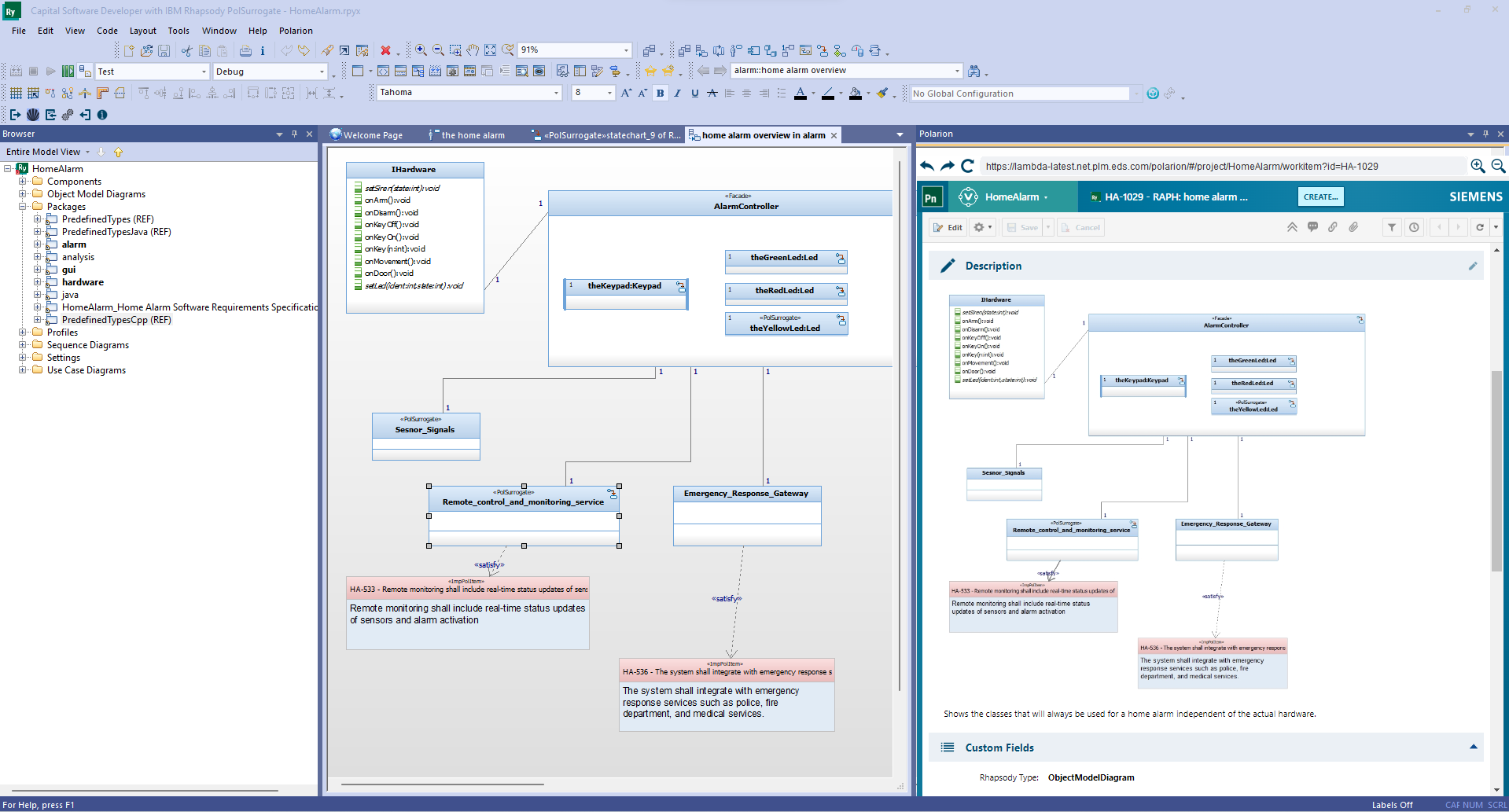Screen dimensions: 1509x812
Task: Click the CREATE button in Polarion
Action: 1320,197
